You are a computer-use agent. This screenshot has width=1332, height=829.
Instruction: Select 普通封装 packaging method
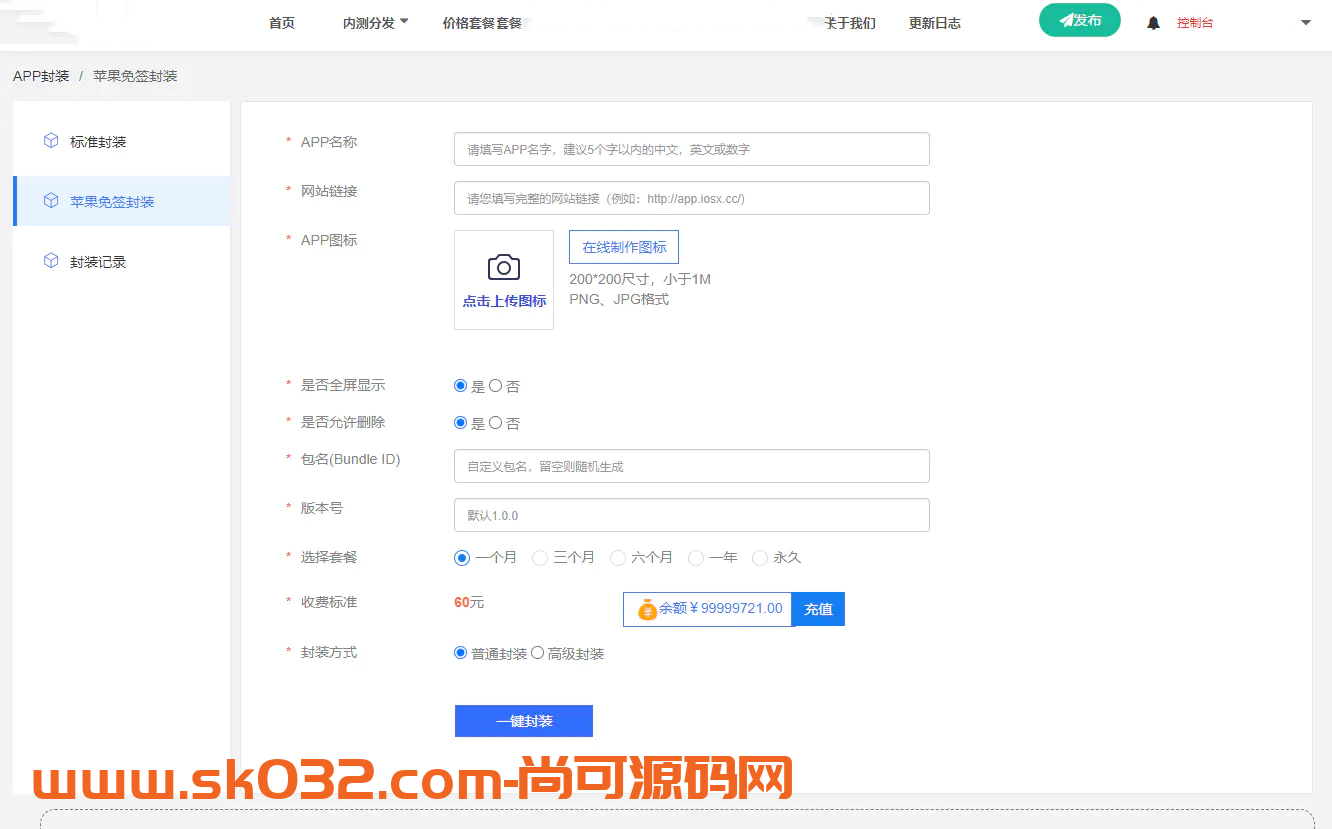pos(461,653)
